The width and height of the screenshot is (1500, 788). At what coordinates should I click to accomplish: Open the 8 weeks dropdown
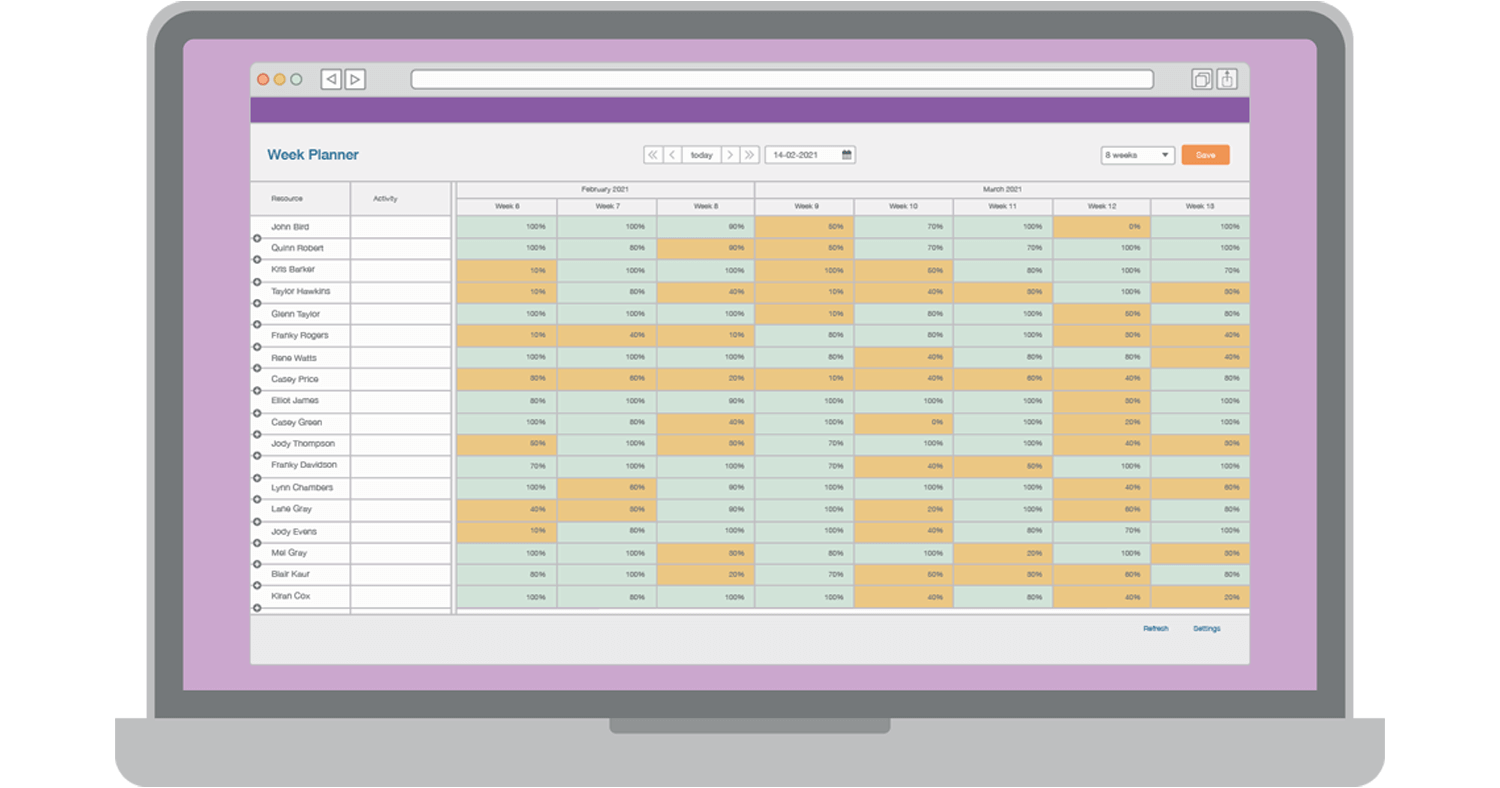pyautogui.click(x=1138, y=155)
